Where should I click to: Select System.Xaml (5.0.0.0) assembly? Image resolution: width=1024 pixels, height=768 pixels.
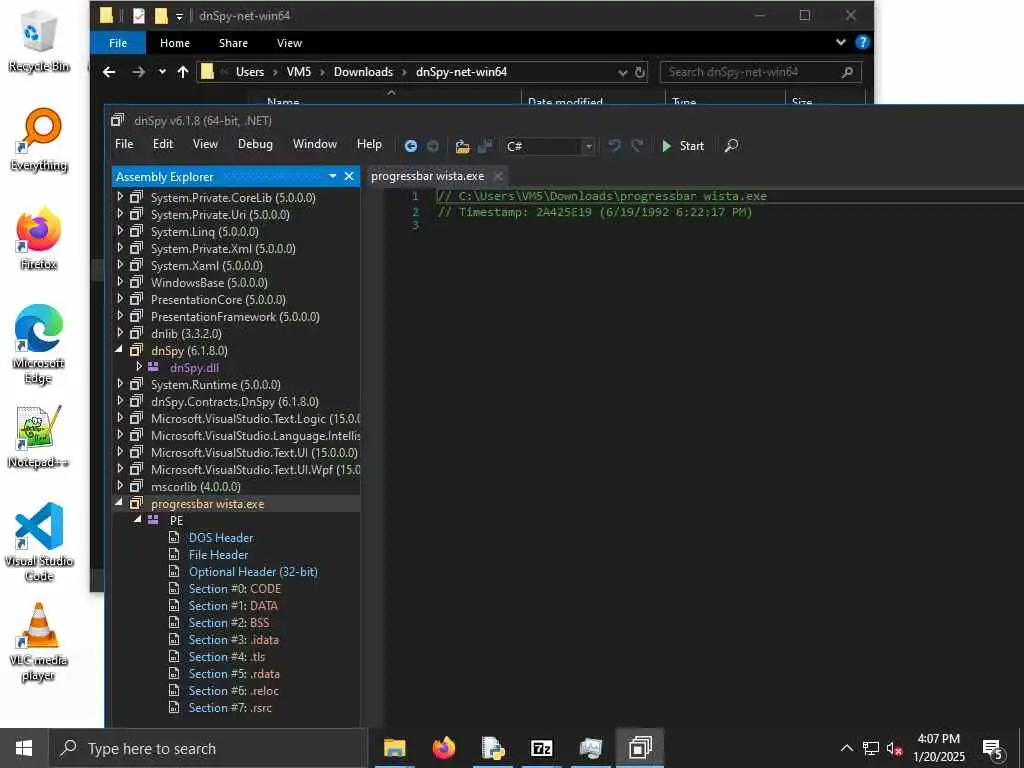click(x=206, y=266)
